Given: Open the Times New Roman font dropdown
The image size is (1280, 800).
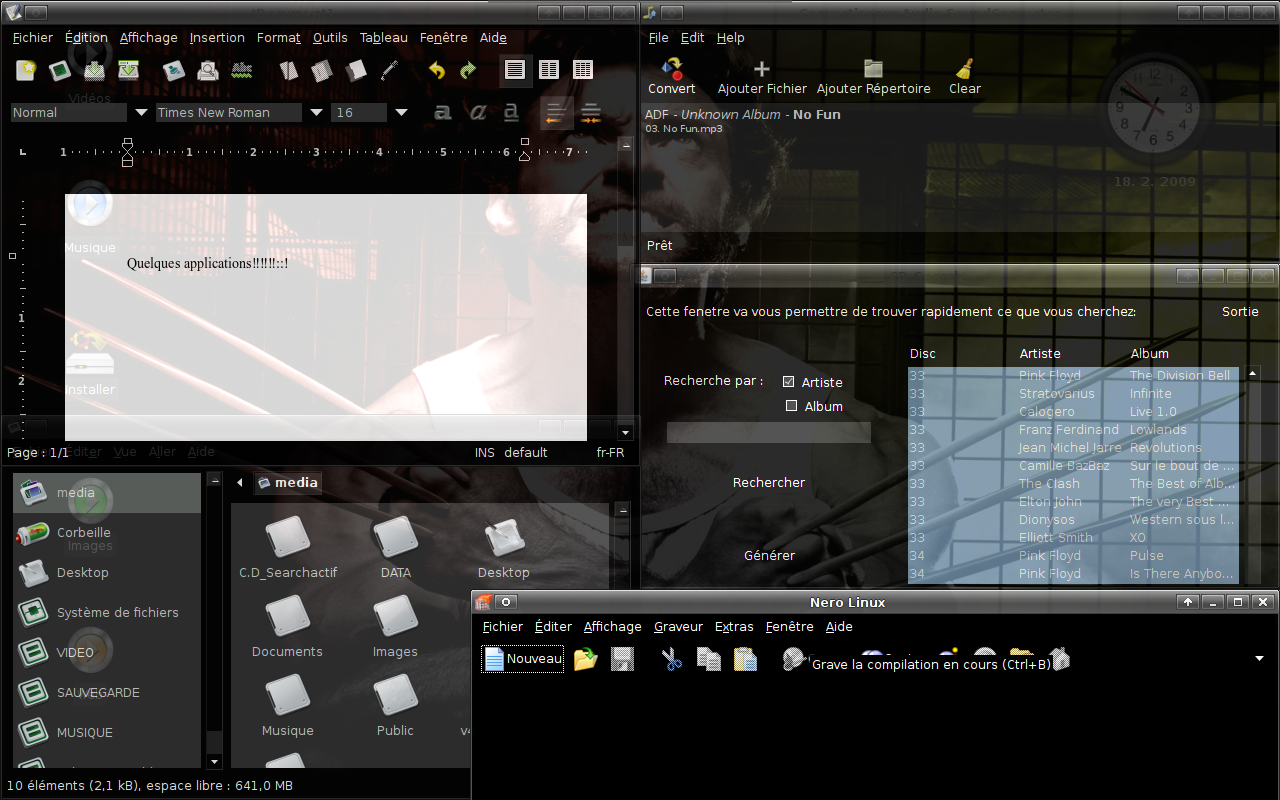Looking at the screenshot, I should pos(316,113).
